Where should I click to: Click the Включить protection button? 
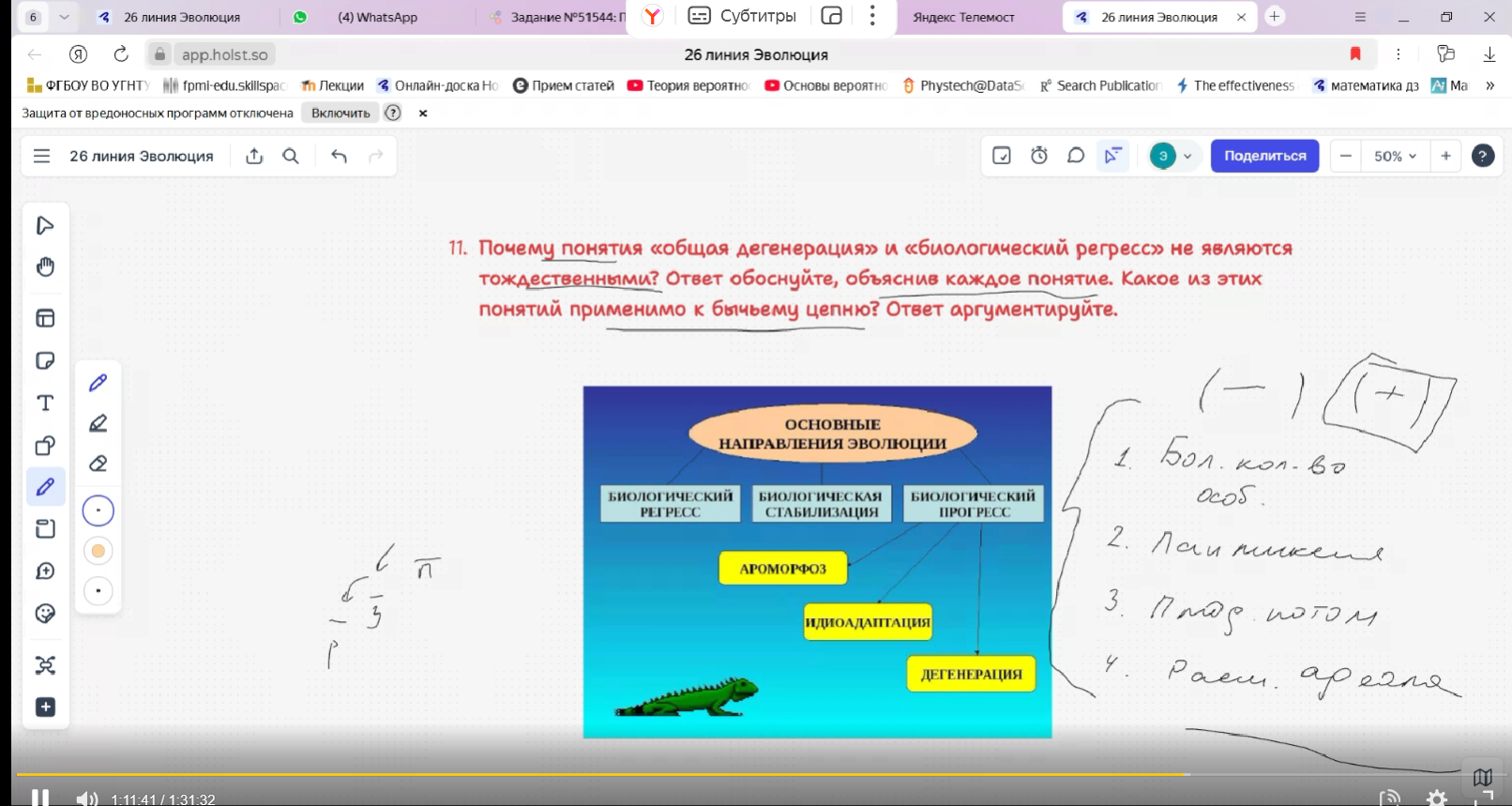(340, 113)
